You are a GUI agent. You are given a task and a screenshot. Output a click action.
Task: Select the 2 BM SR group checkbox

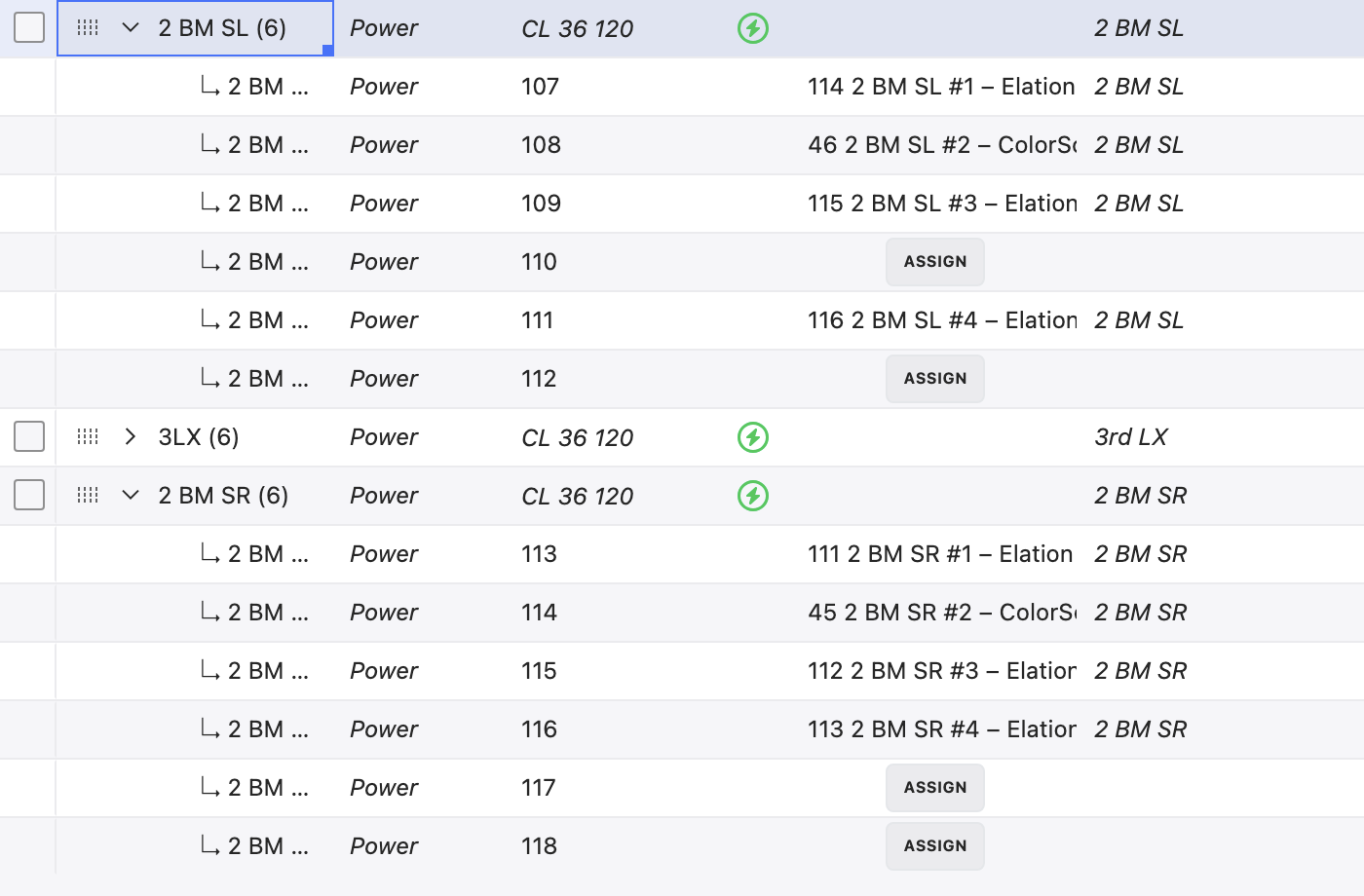click(x=29, y=496)
